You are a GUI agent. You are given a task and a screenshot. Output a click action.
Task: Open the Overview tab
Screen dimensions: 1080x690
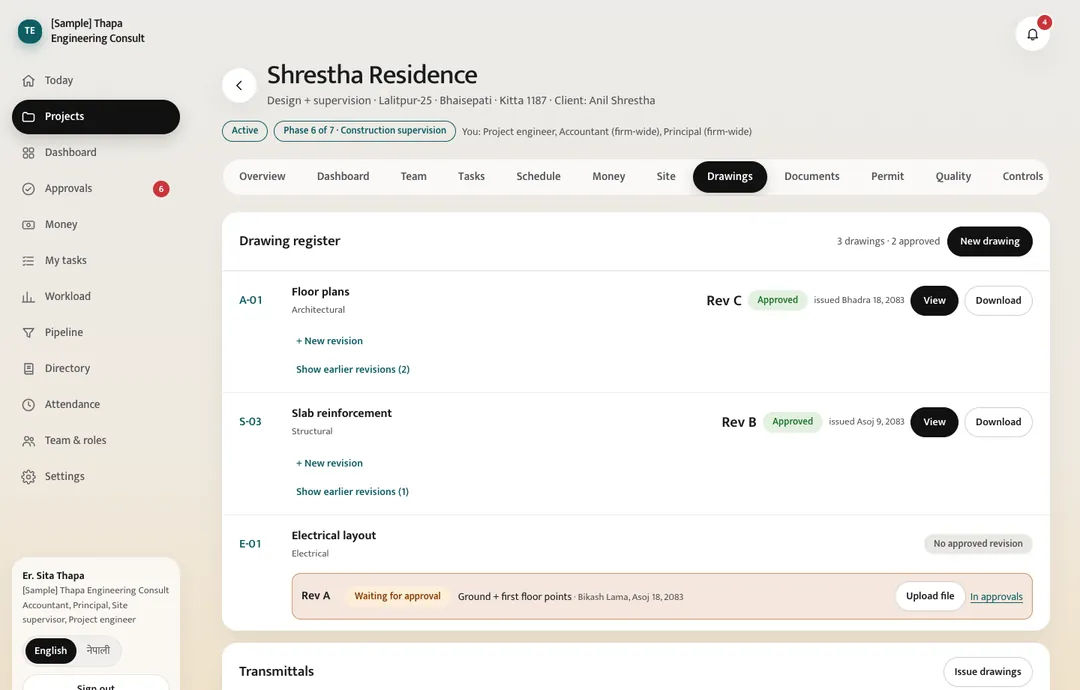pos(262,176)
